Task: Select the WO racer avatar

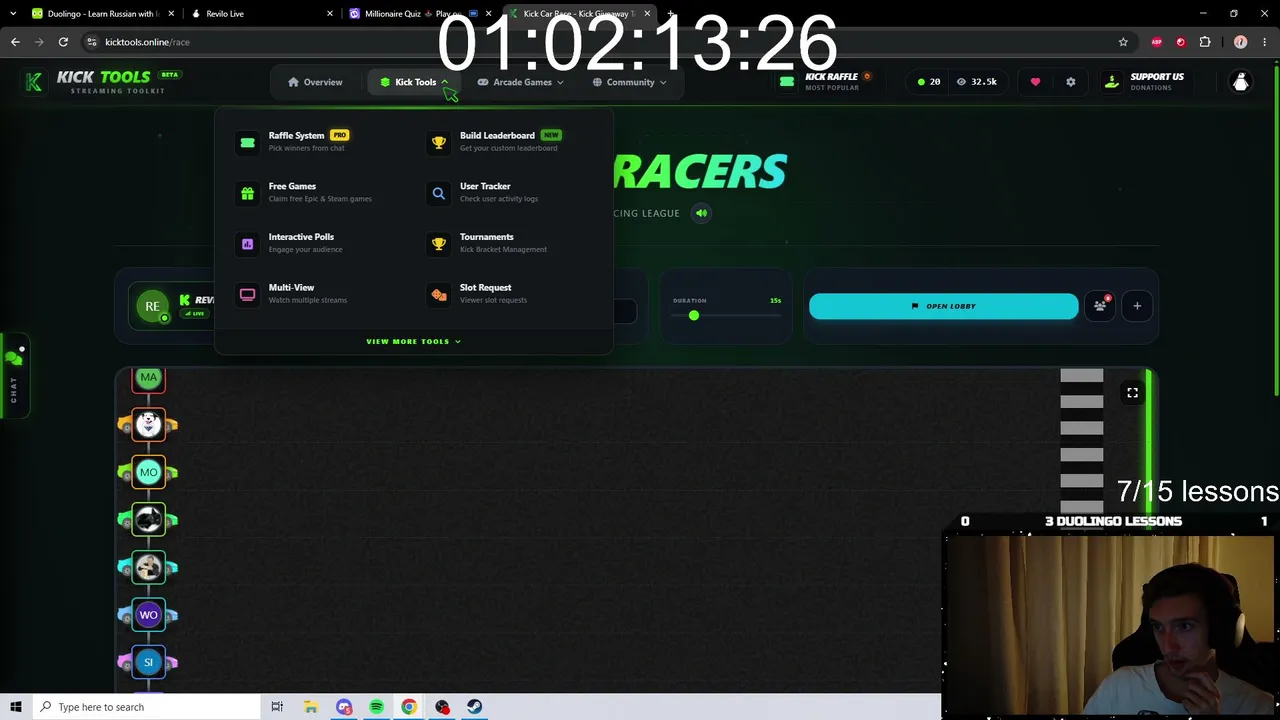Action: coord(148,615)
